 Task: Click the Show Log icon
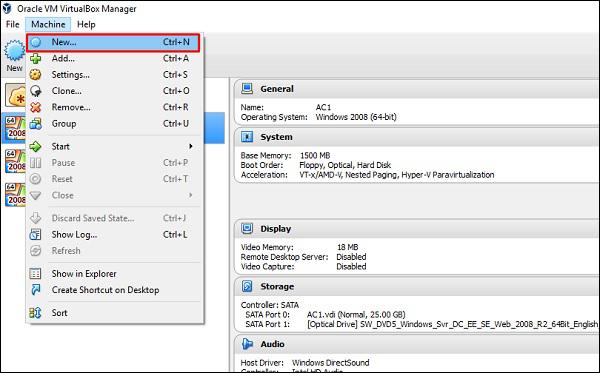click(x=36, y=235)
